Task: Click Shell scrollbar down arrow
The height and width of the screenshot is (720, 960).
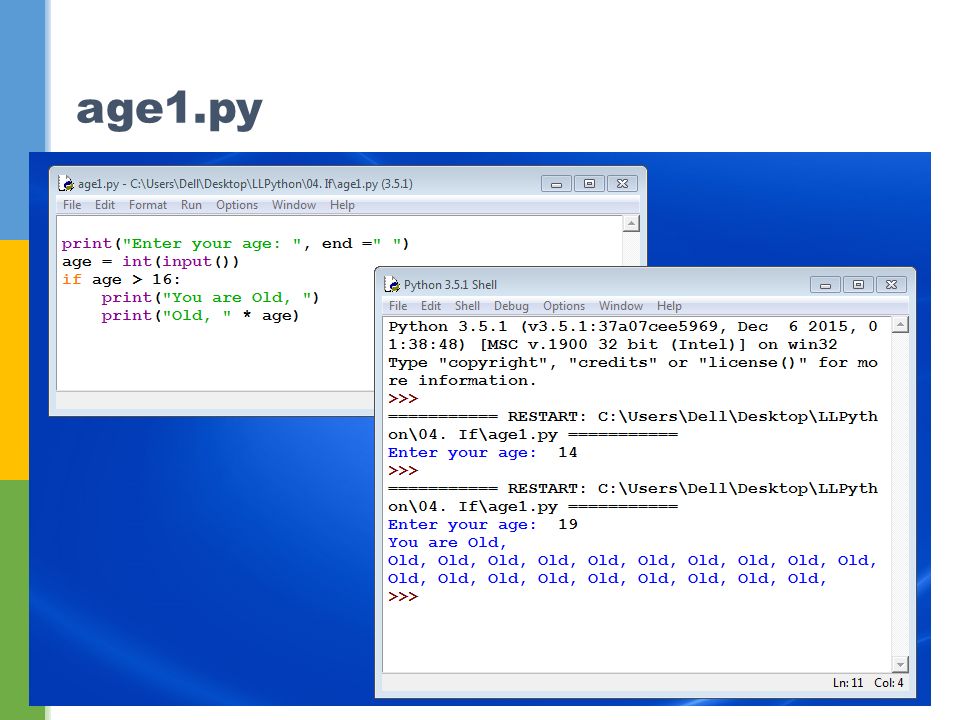Action: [x=900, y=664]
